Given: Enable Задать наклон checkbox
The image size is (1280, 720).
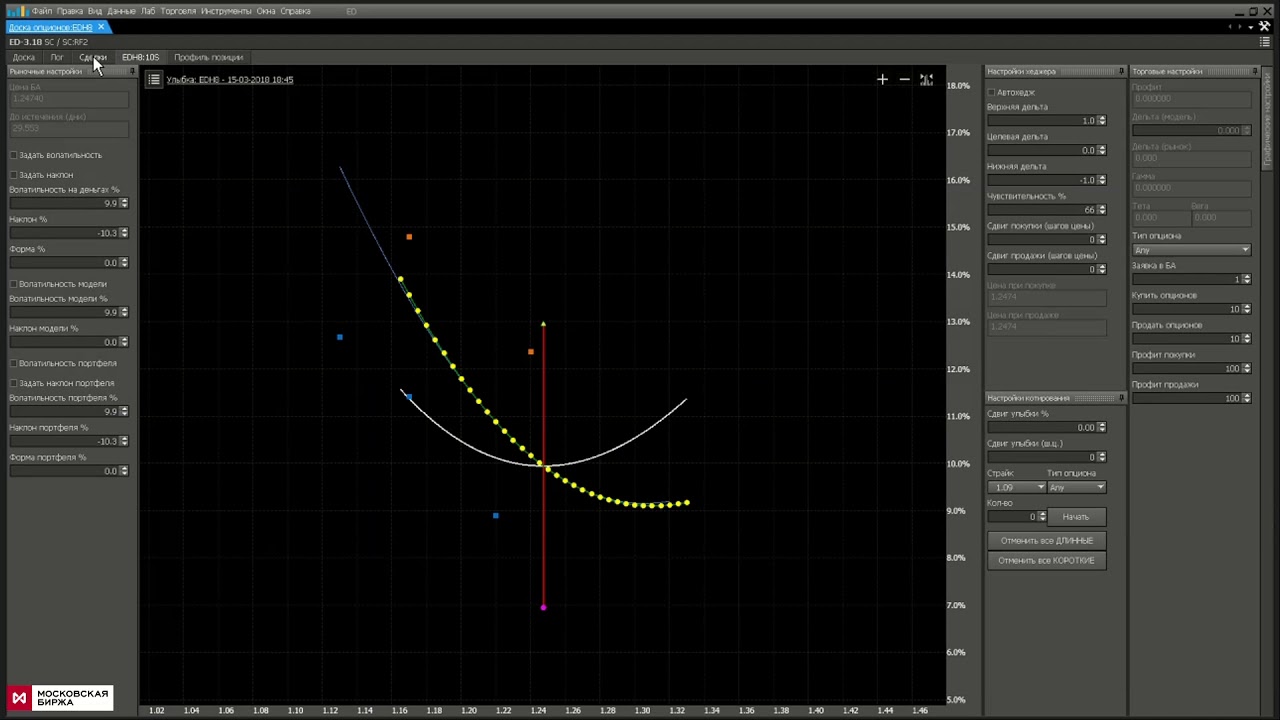Looking at the screenshot, I should click(13, 175).
